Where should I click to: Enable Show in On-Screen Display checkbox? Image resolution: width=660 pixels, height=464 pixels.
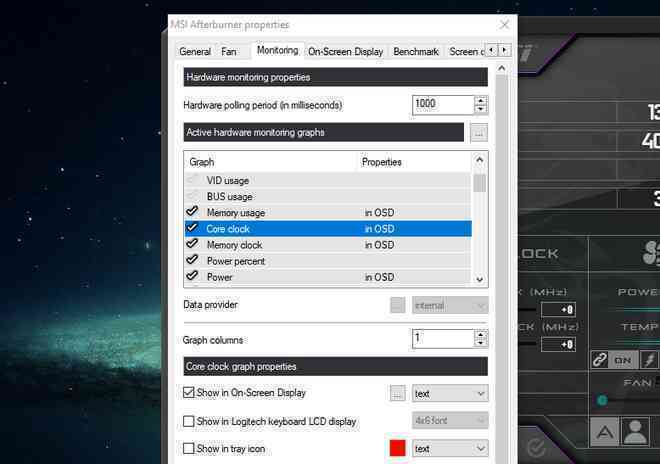(189, 392)
